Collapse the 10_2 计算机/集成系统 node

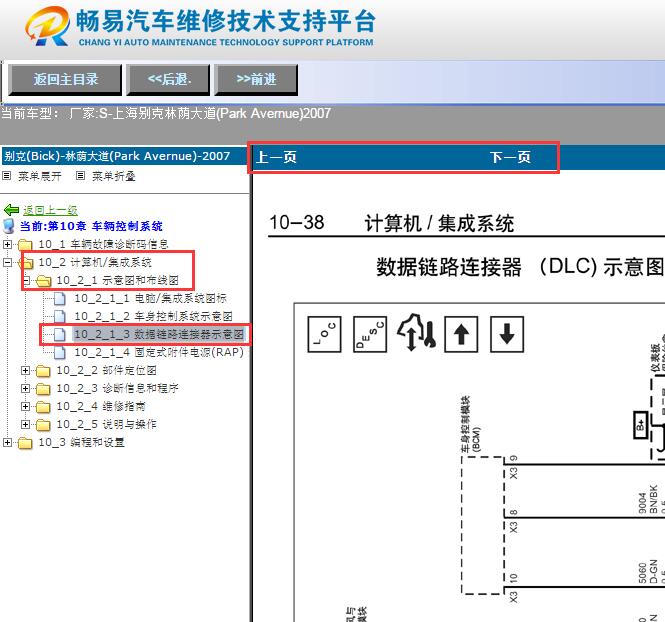click(x=7, y=262)
